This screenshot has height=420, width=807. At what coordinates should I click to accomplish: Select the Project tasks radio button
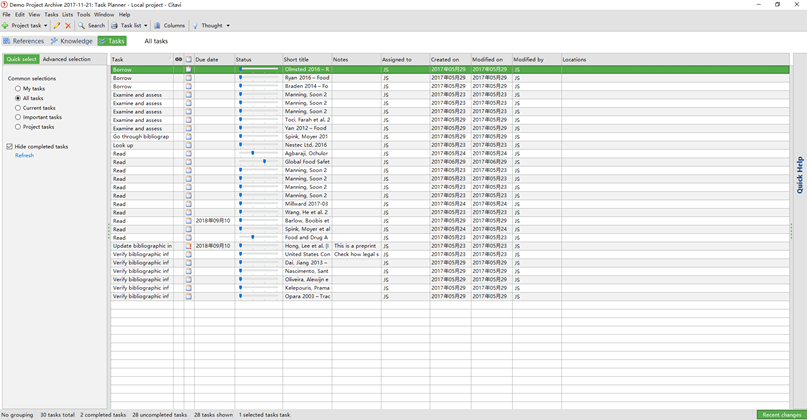click(18, 127)
